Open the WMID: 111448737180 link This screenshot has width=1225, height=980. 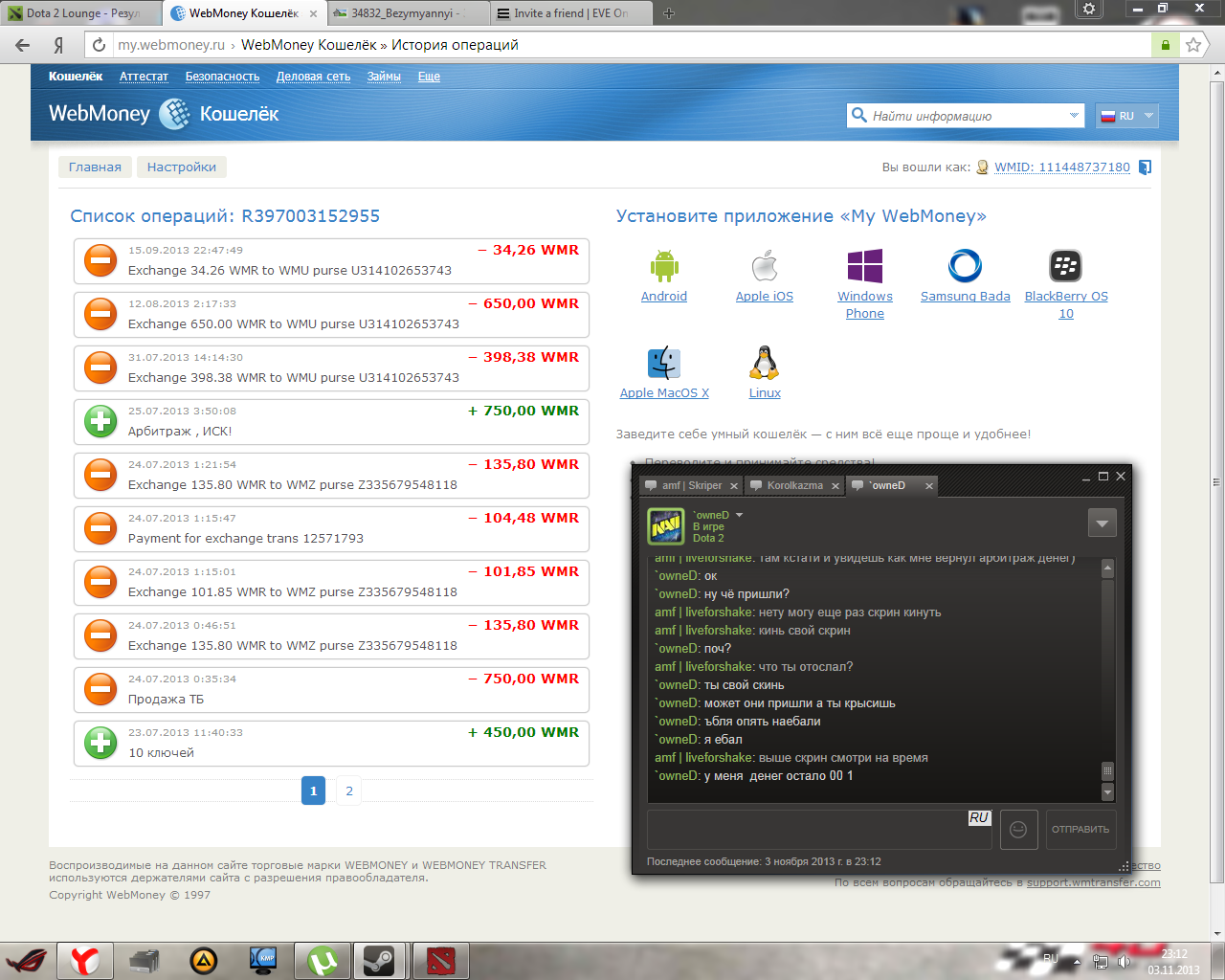1062,167
